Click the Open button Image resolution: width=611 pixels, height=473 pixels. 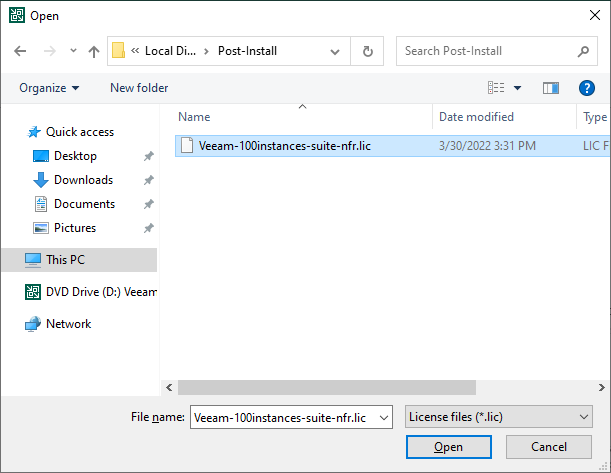click(449, 447)
